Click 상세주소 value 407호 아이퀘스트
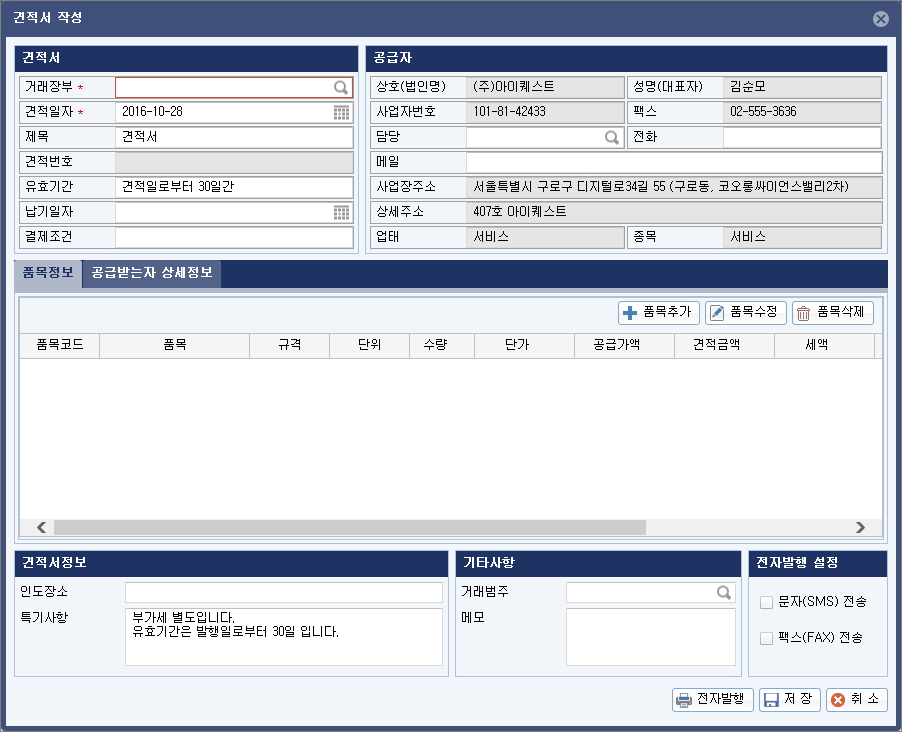This screenshot has width=902, height=732. pos(674,212)
